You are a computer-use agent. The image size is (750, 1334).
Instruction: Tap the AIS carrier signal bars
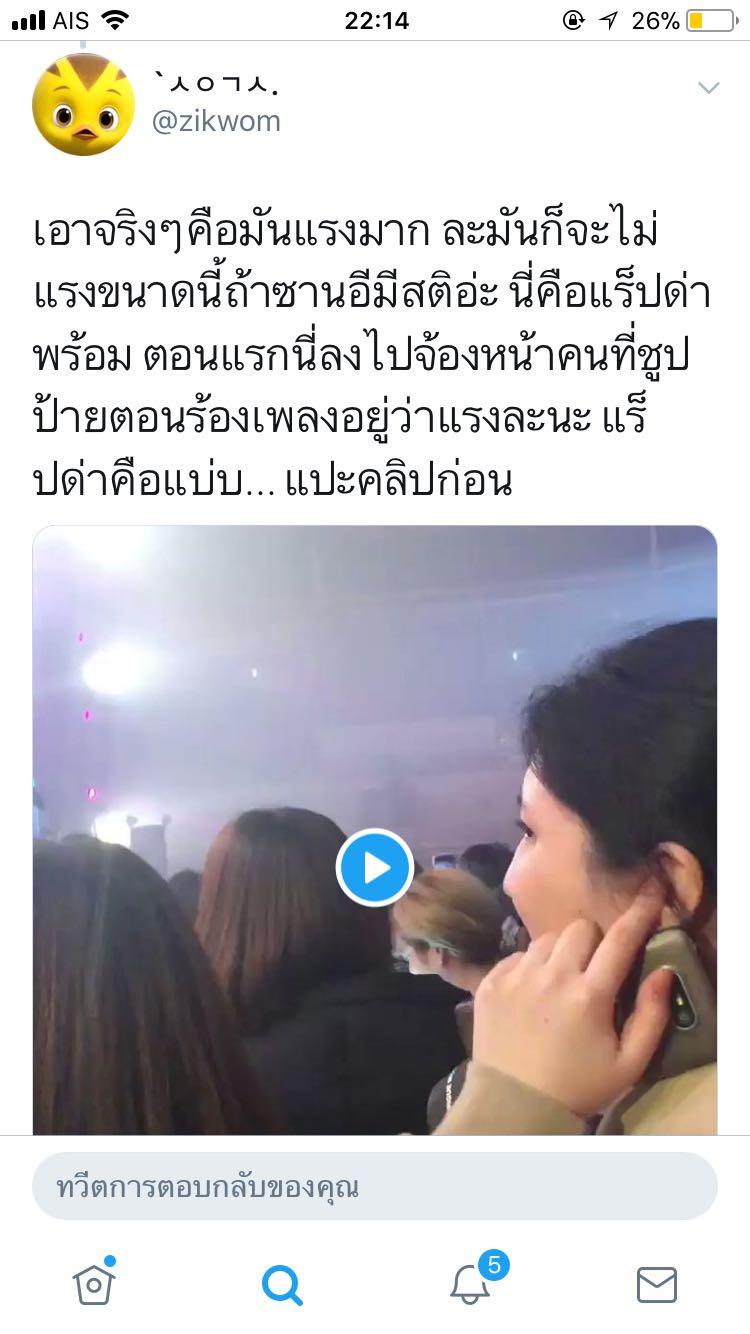tap(29, 21)
